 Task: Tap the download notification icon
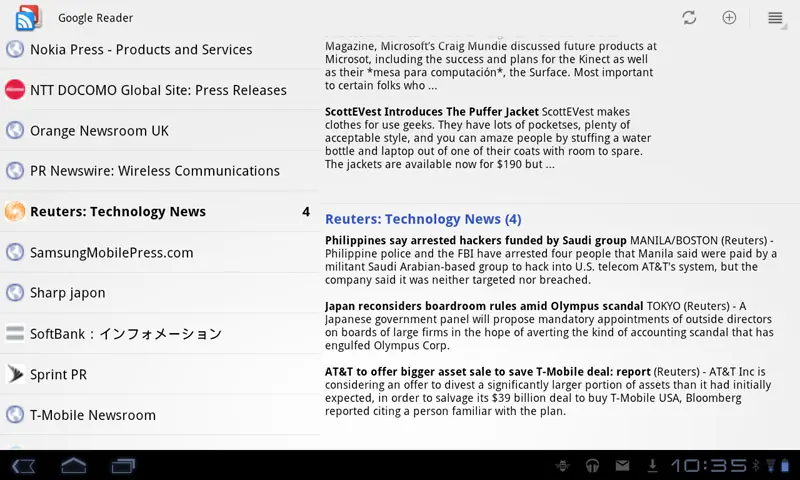(652, 465)
